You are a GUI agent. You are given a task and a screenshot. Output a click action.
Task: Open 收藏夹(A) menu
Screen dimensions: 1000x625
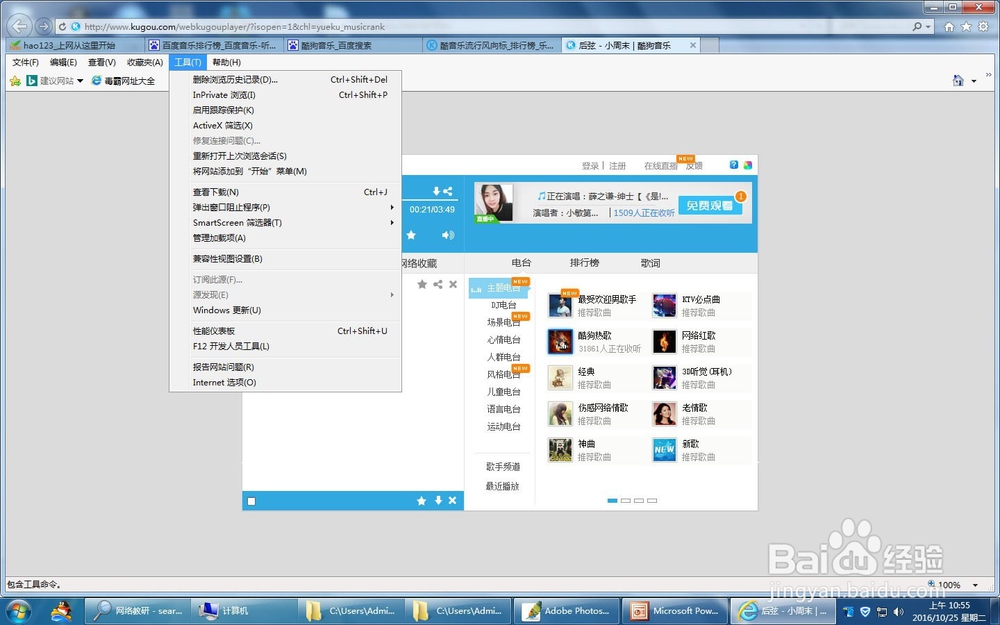[145, 62]
